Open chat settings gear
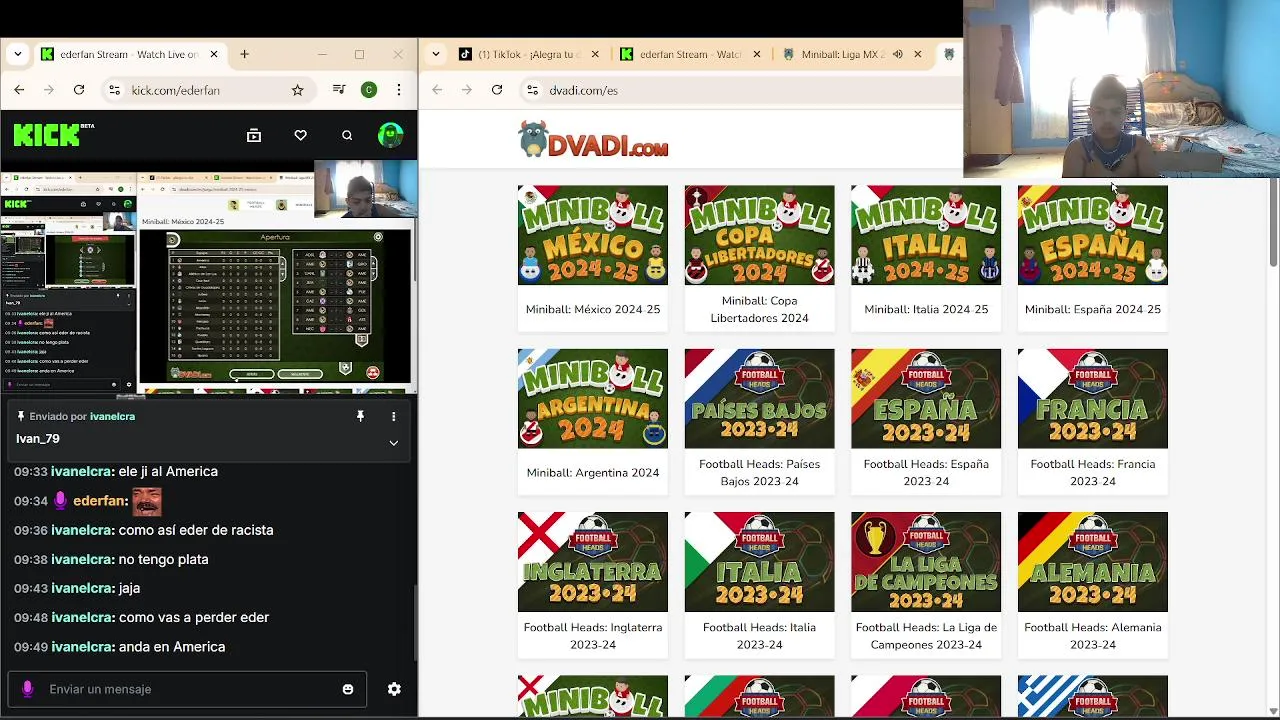 pyautogui.click(x=394, y=689)
